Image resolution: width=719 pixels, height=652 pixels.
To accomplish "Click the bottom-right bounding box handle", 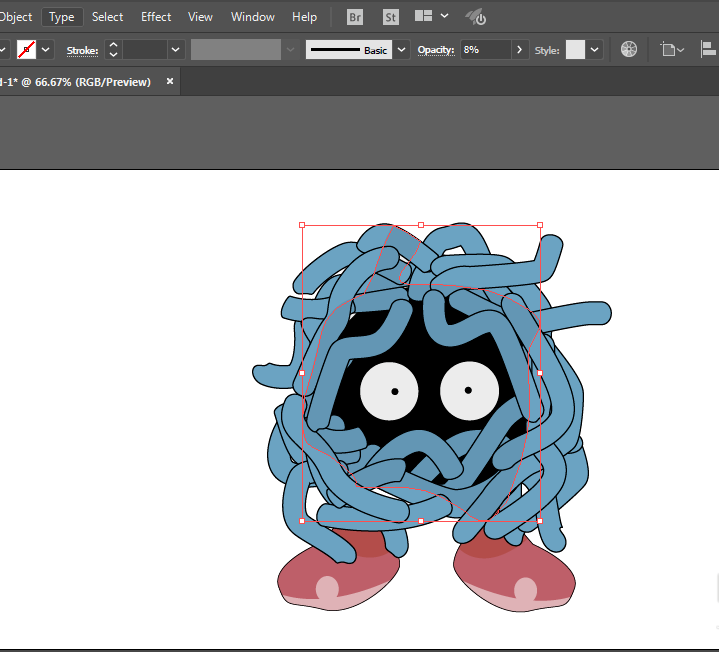I will click(540, 521).
